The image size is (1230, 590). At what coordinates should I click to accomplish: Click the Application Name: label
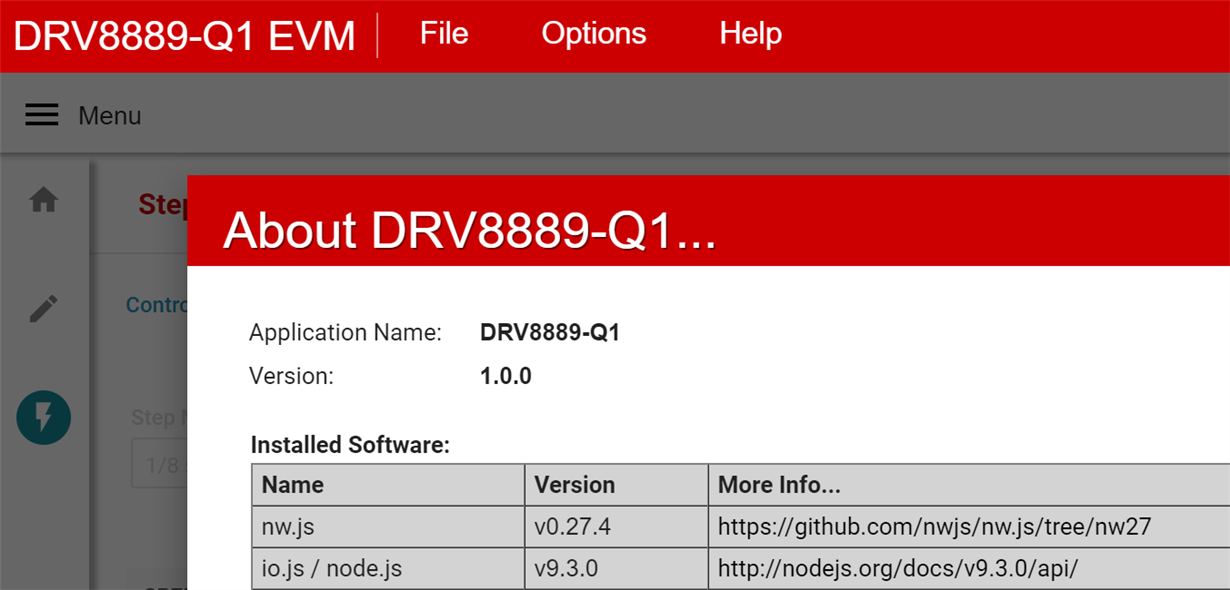345,333
